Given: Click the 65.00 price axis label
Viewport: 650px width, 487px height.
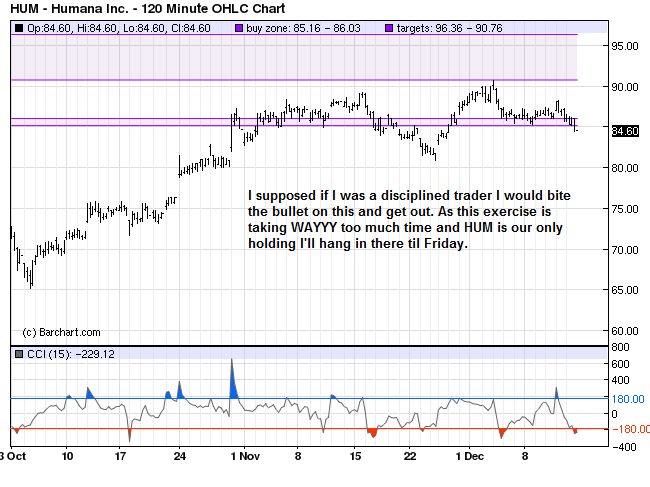Looking at the screenshot, I should tap(625, 290).
